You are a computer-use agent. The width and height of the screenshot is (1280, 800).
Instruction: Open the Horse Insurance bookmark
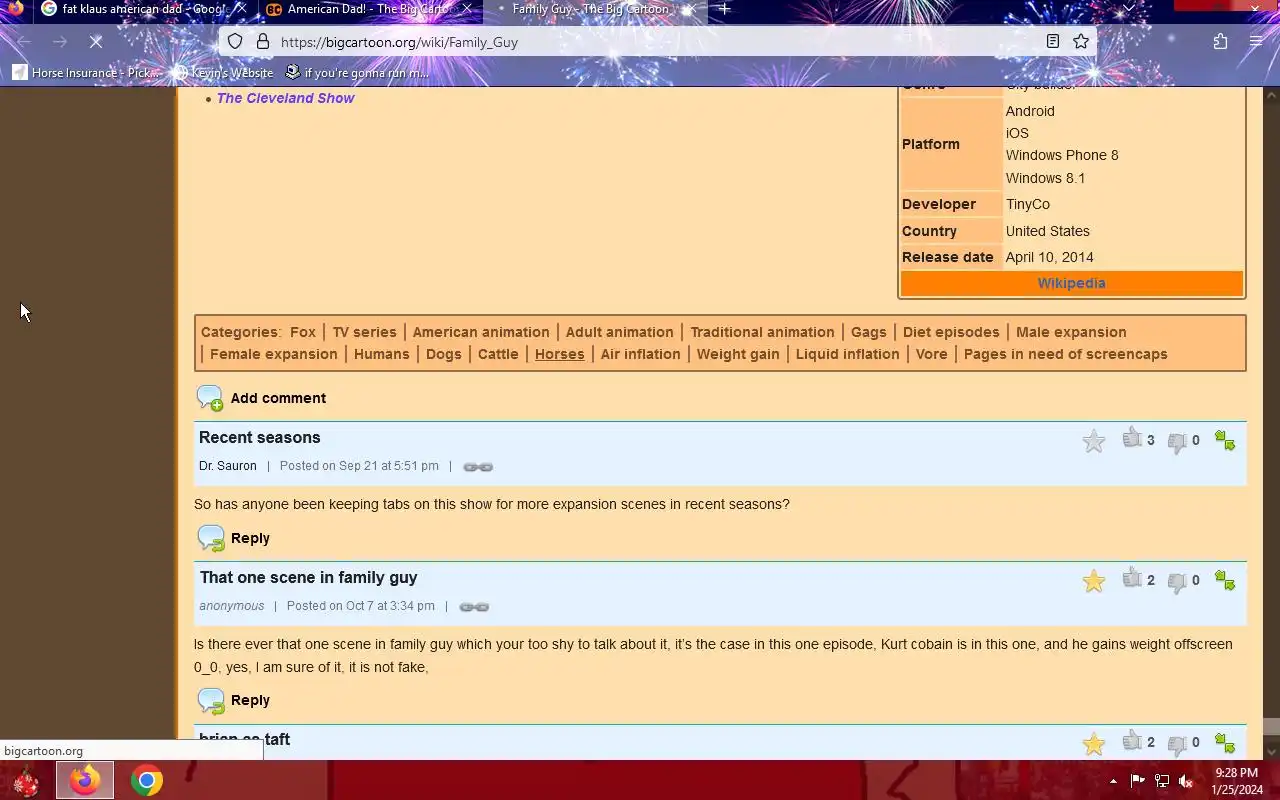pyautogui.click(x=87, y=72)
